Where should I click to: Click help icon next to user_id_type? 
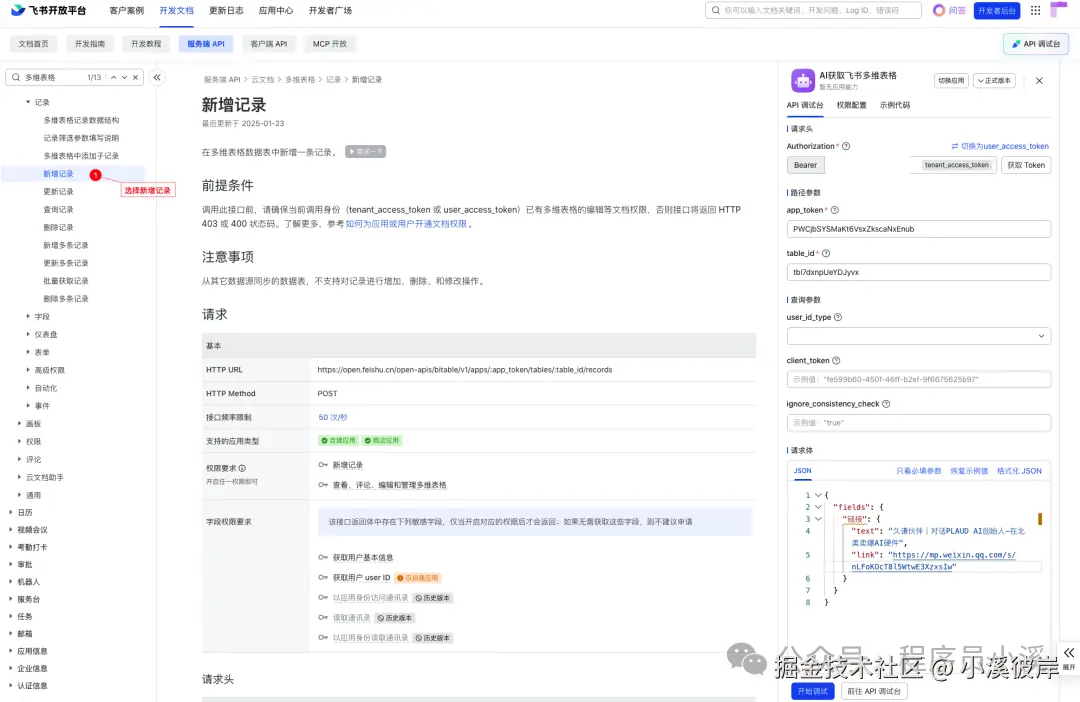coord(838,318)
